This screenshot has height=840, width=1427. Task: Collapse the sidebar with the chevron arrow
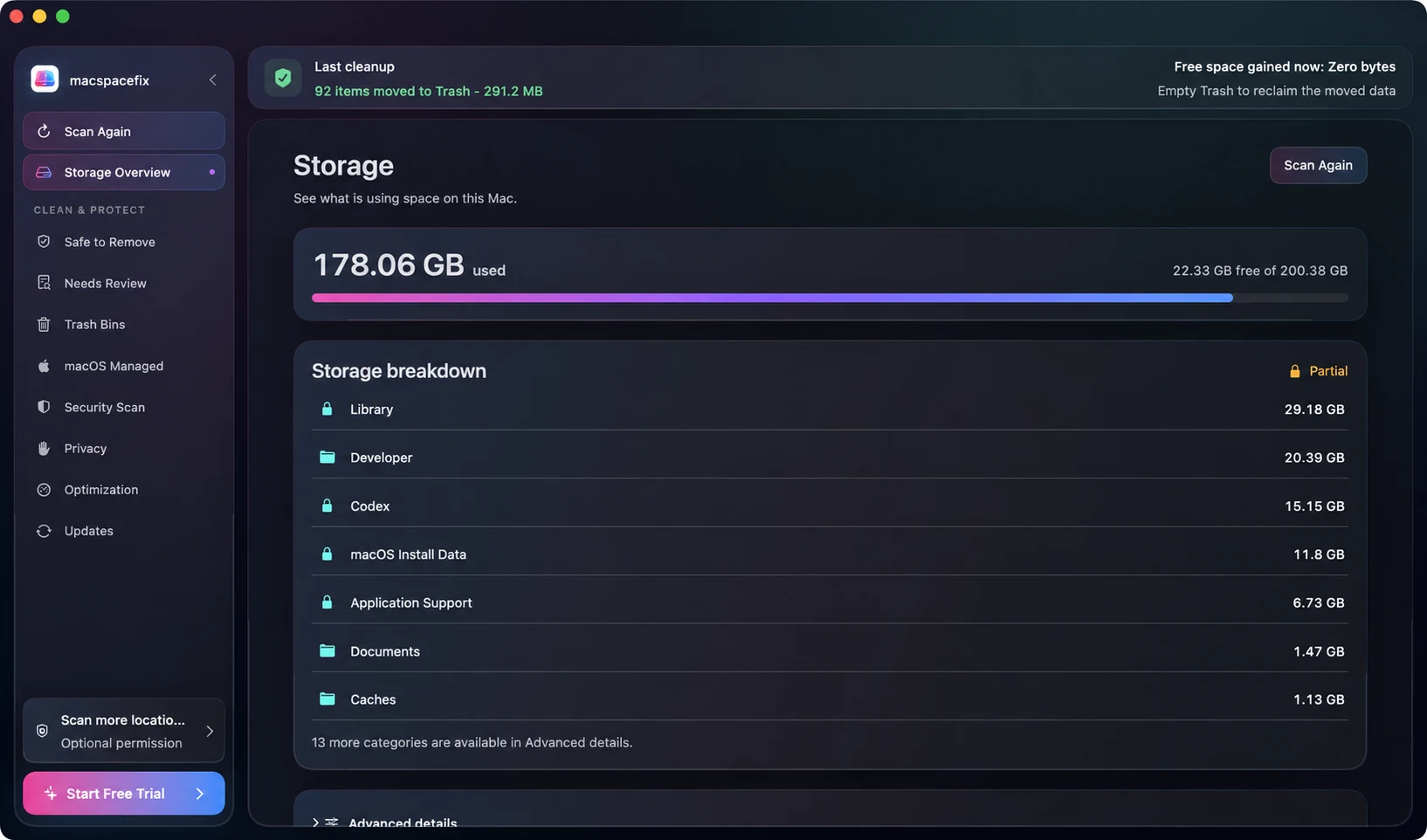(212, 79)
